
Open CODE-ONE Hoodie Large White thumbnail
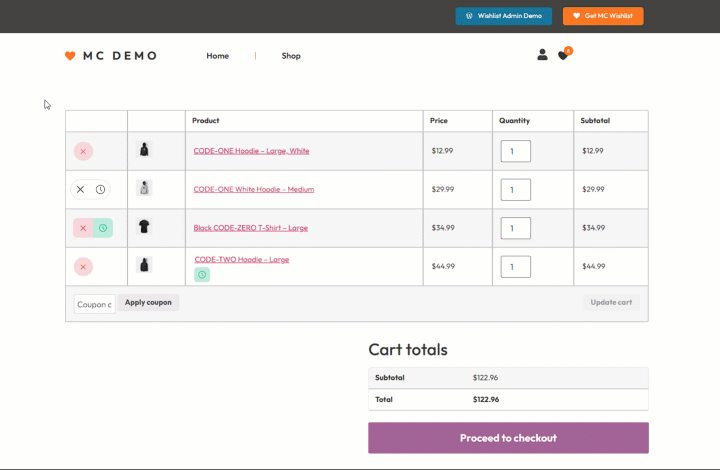[144, 150]
